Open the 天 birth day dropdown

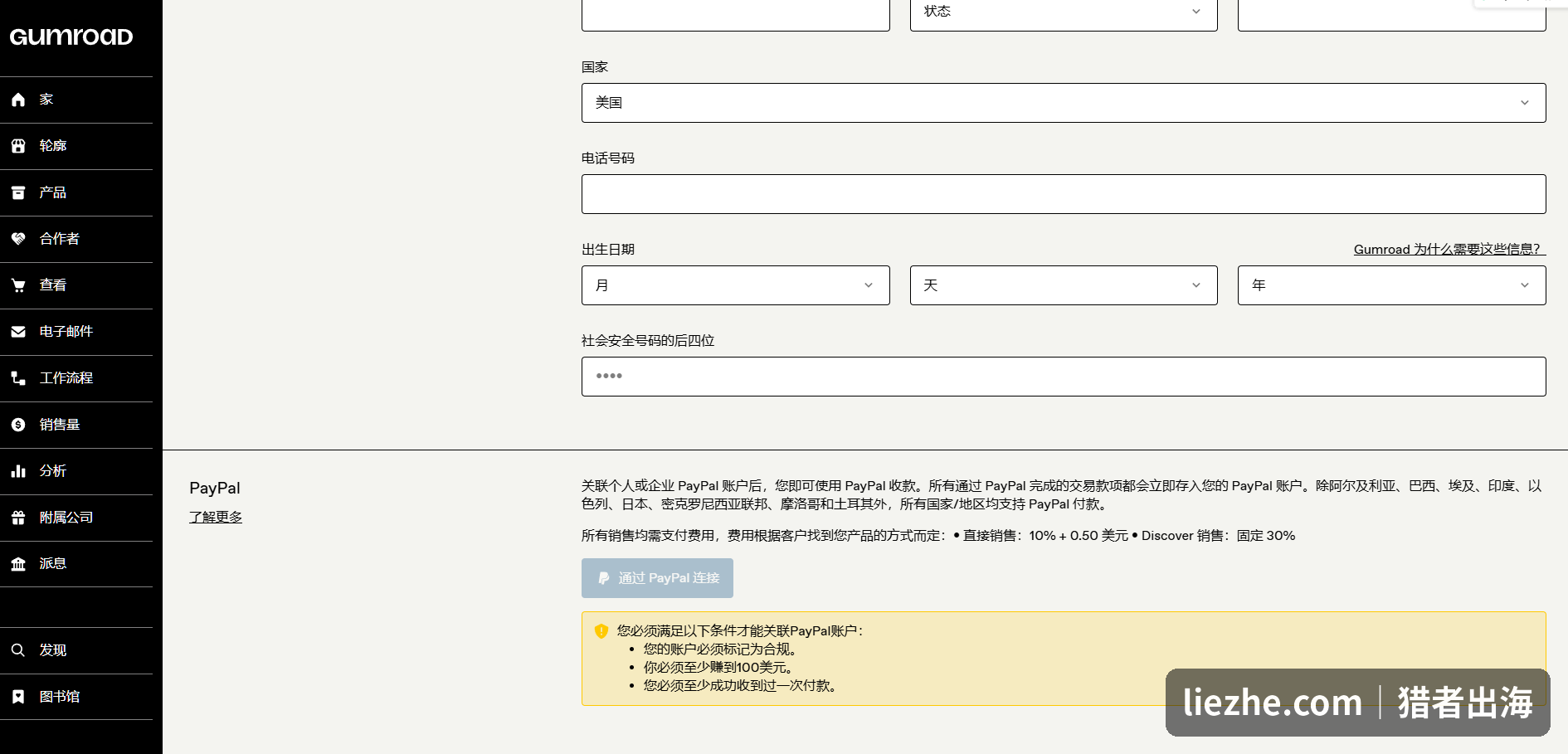point(1064,285)
